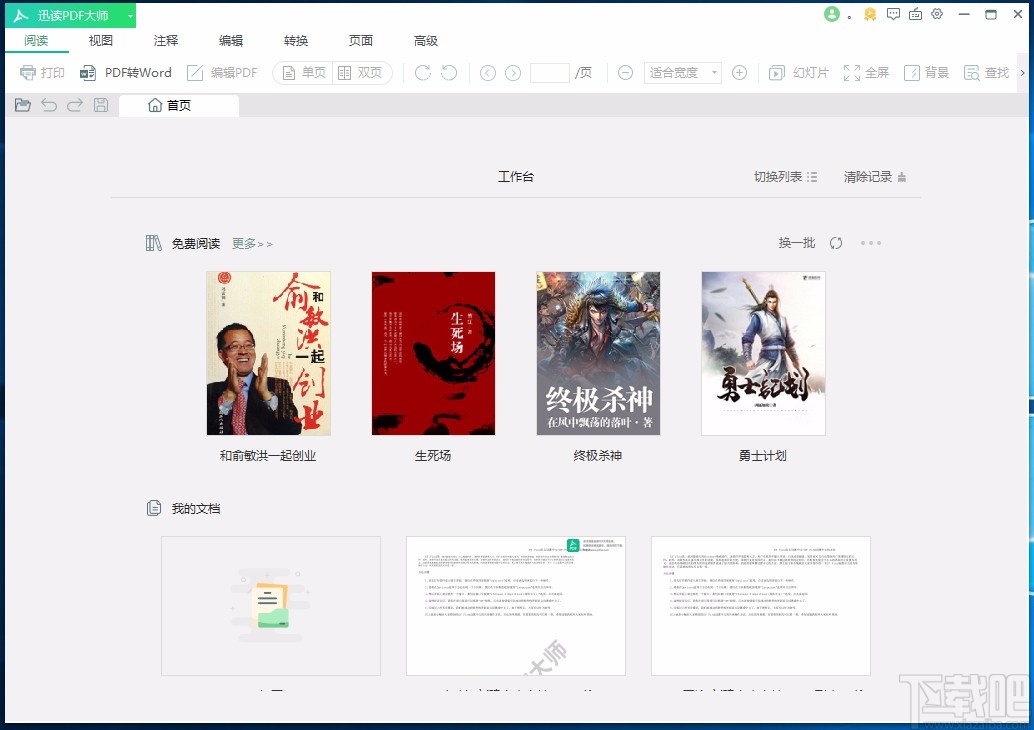Screen dimensions: 1034x730
Task: Open book cover 和俞敏洪一起创业
Action: [x=268, y=353]
